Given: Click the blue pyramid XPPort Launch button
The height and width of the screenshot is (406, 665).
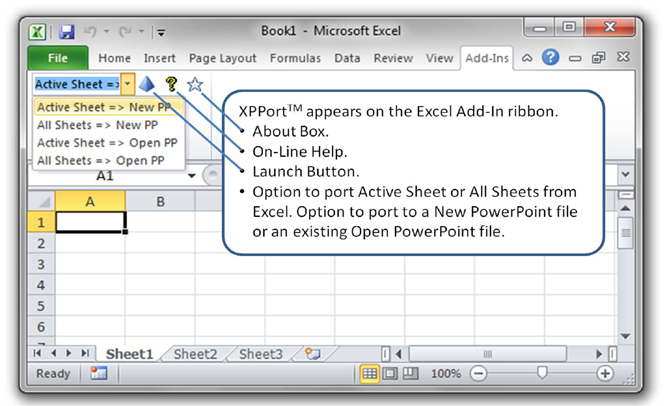Looking at the screenshot, I should (x=147, y=84).
